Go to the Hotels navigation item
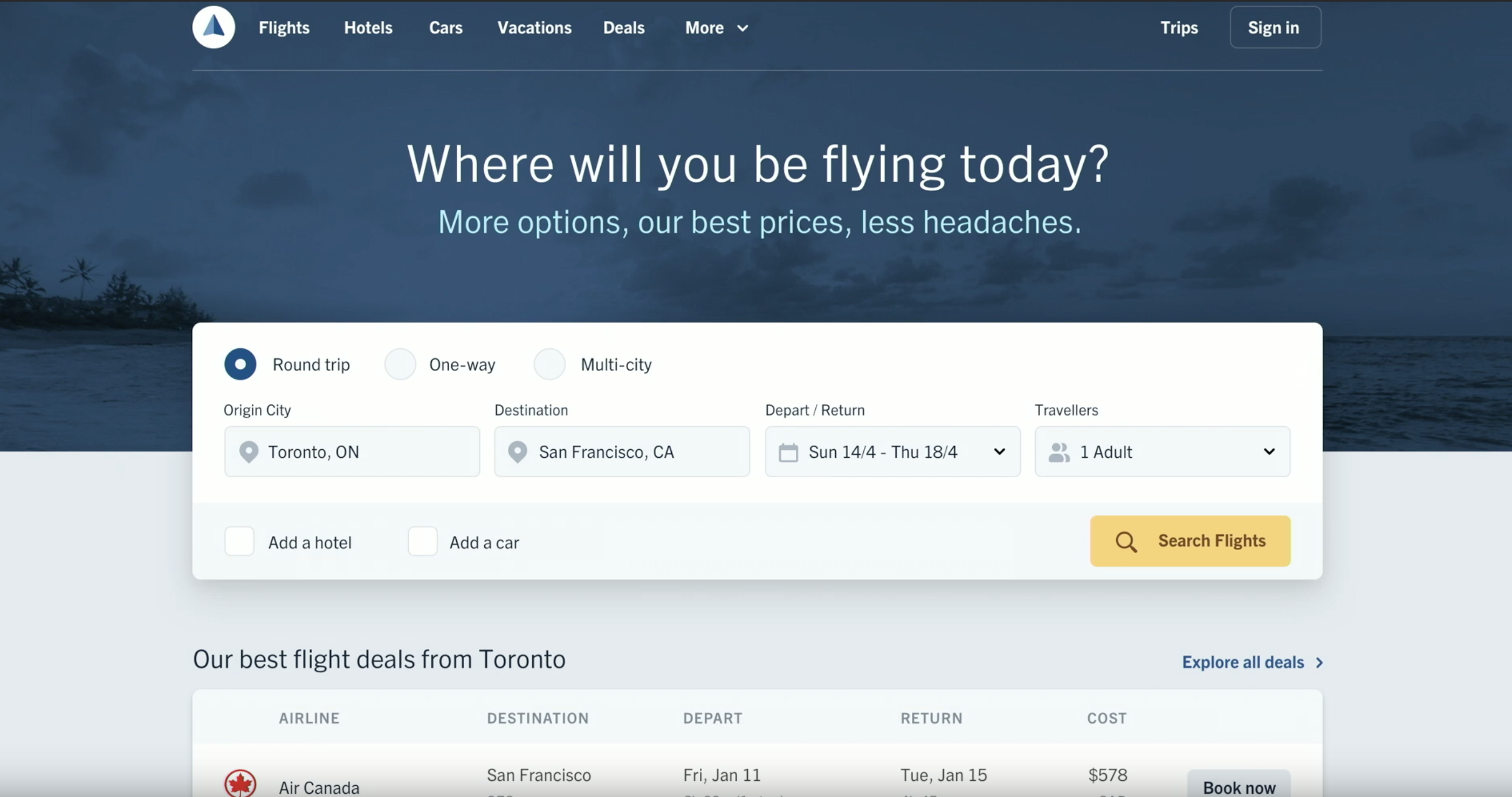 (368, 28)
